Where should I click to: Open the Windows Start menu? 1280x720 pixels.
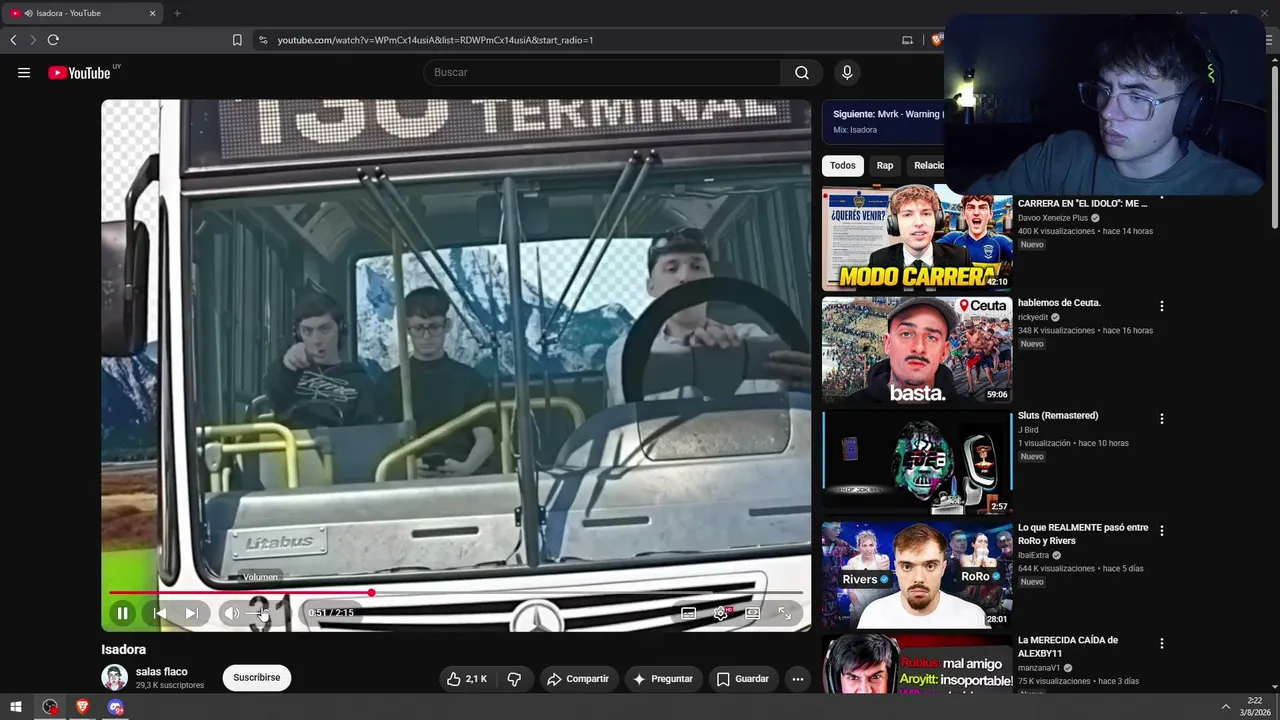(x=16, y=707)
